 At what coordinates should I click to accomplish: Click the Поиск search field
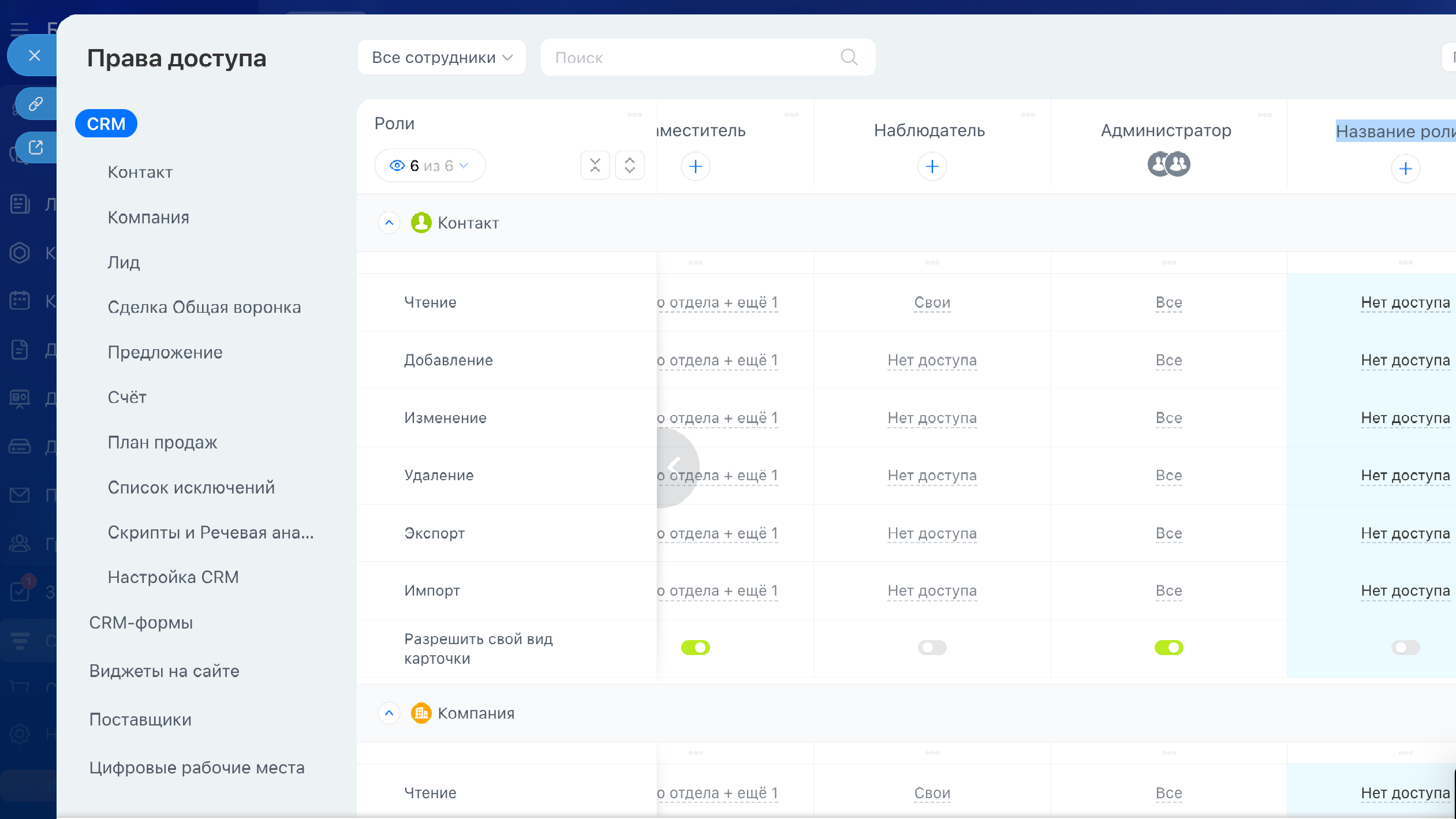click(693, 57)
